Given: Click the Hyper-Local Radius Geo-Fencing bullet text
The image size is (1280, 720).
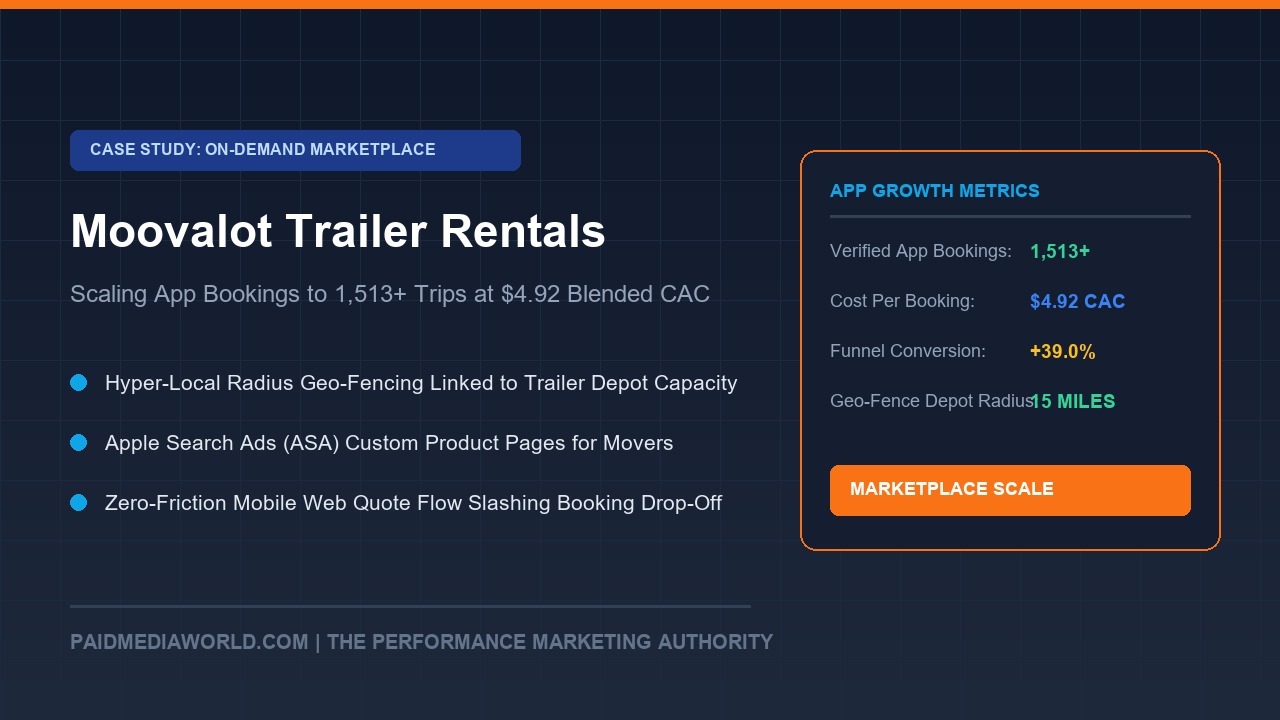Looking at the screenshot, I should click(421, 383).
